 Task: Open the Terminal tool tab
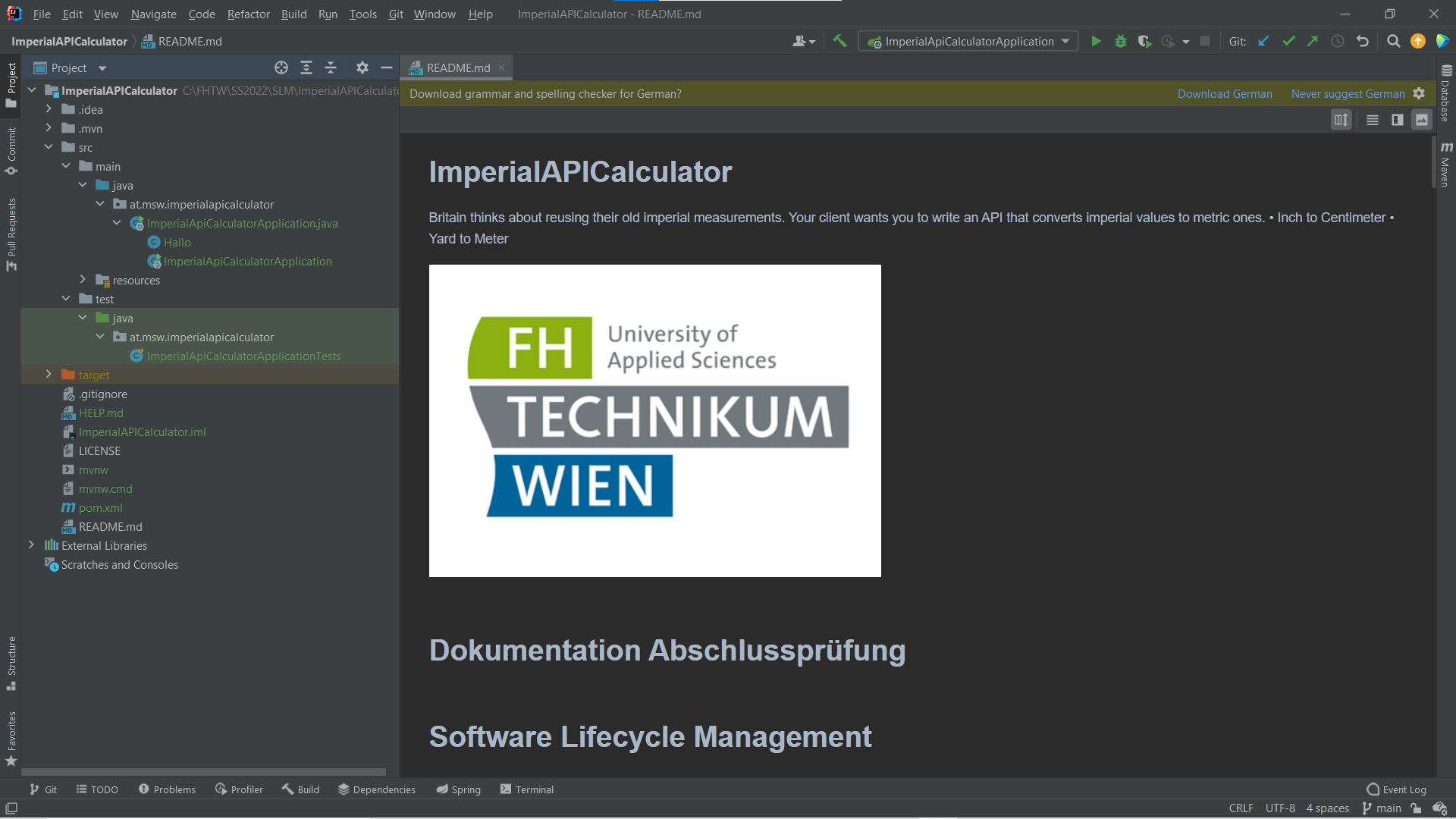[527, 789]
